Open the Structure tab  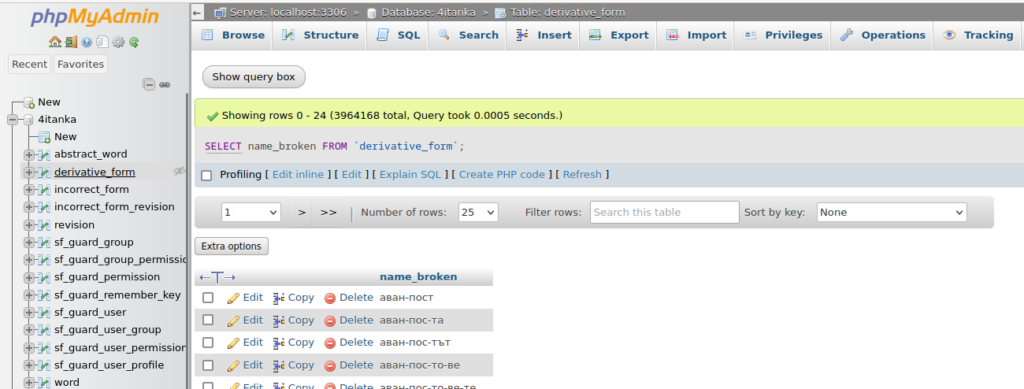[x=321, y=35]
